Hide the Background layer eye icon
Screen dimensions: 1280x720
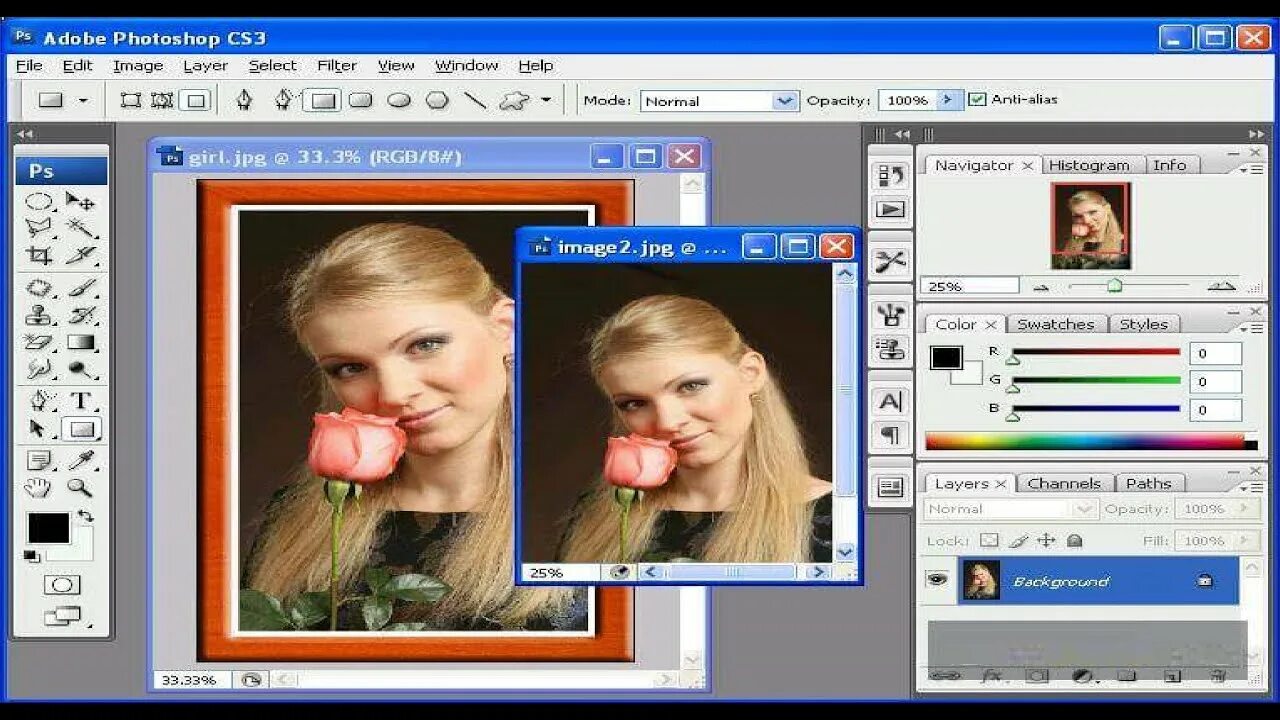[937, 579]
